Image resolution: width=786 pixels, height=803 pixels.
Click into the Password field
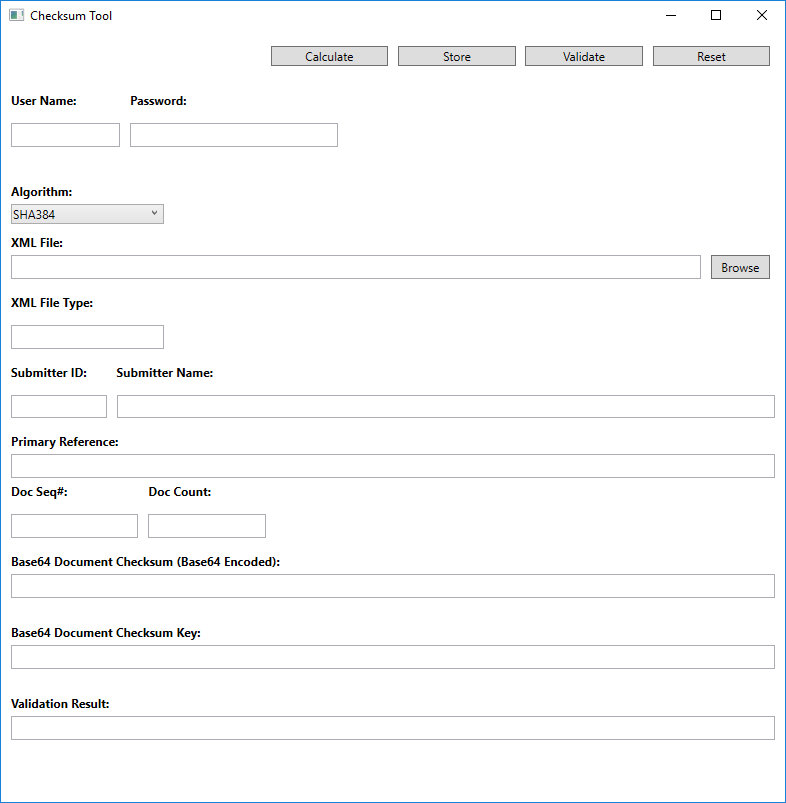[233, 135]
